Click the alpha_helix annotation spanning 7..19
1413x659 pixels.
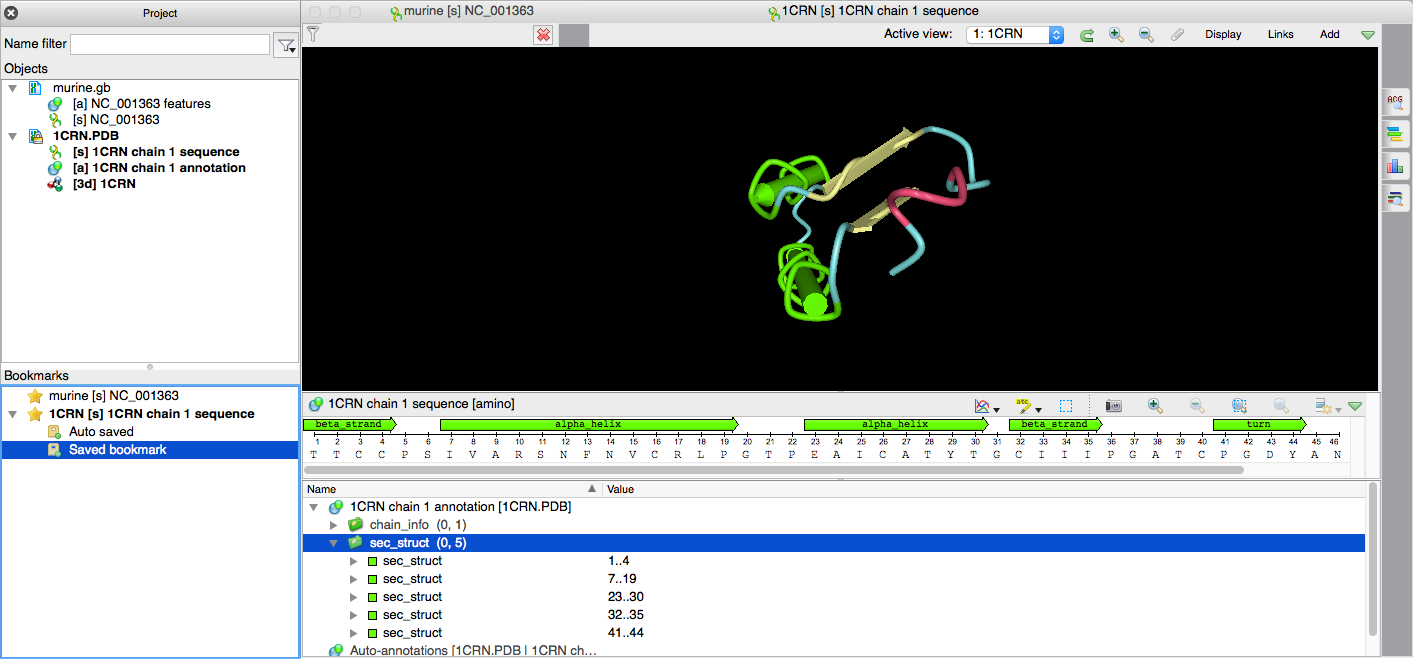589,424
